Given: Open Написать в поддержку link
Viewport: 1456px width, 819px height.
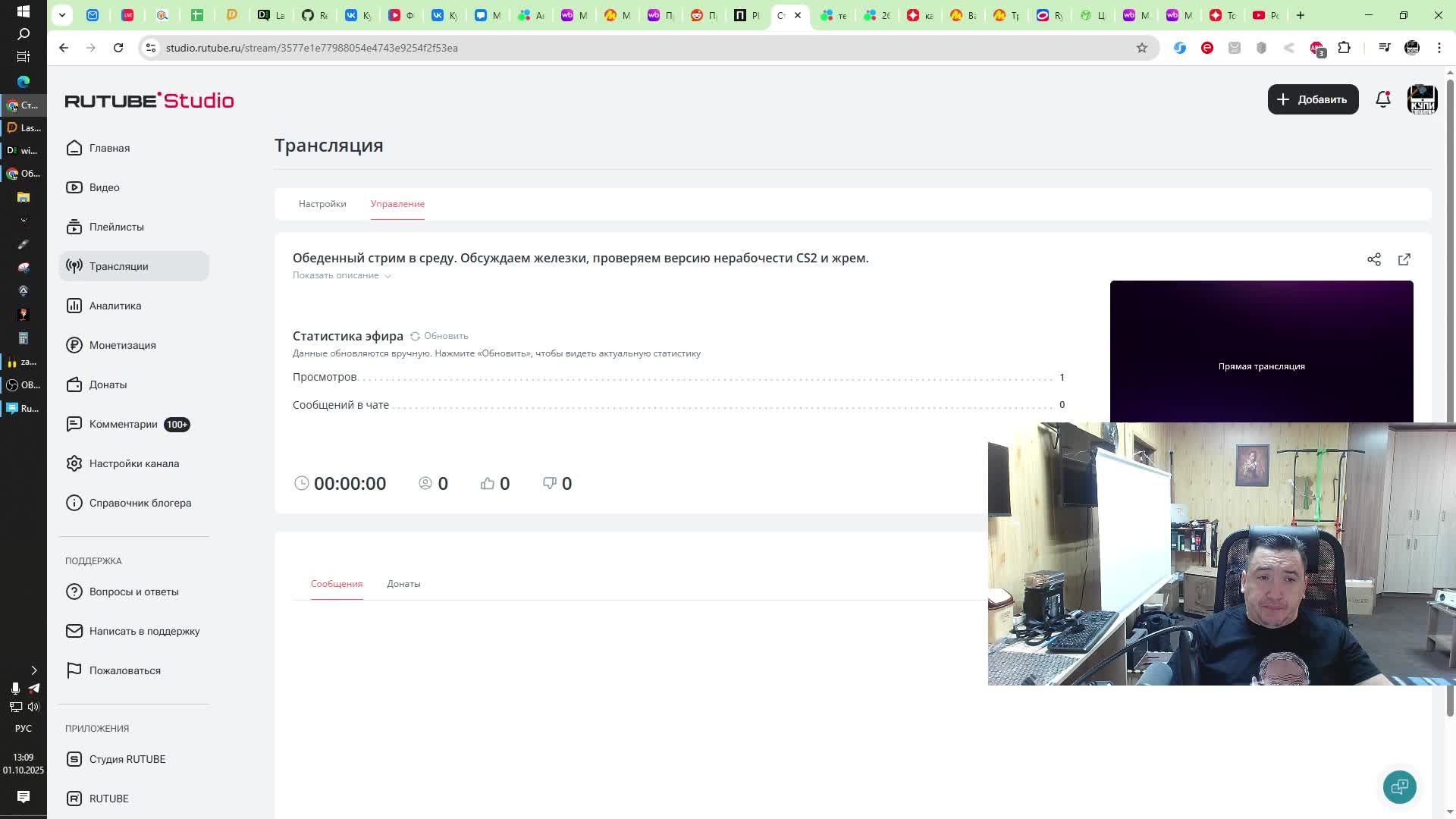Looking at the screenshot, I should [x=144, y=631].
